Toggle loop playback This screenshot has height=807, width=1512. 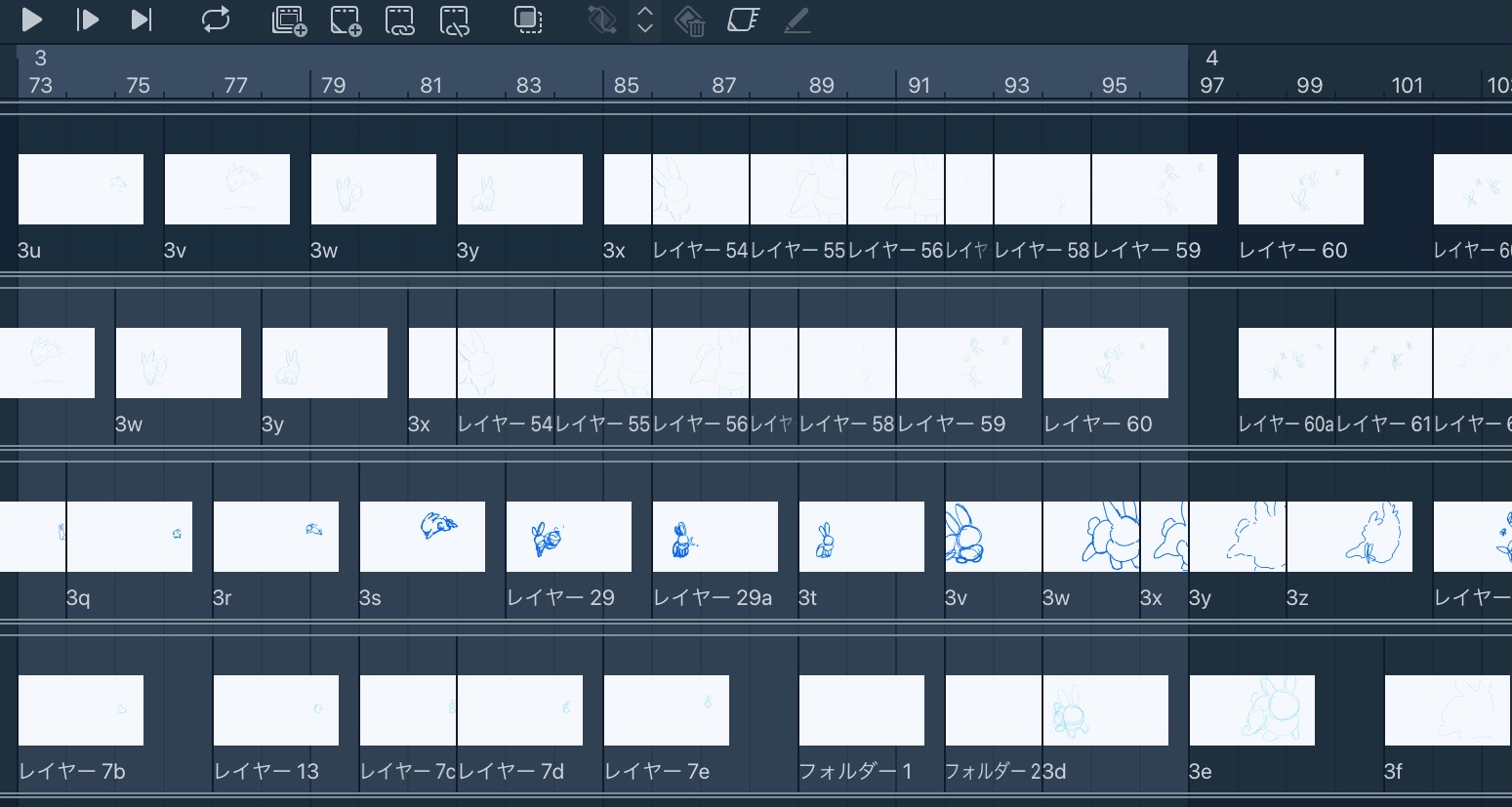pos(216,20)
